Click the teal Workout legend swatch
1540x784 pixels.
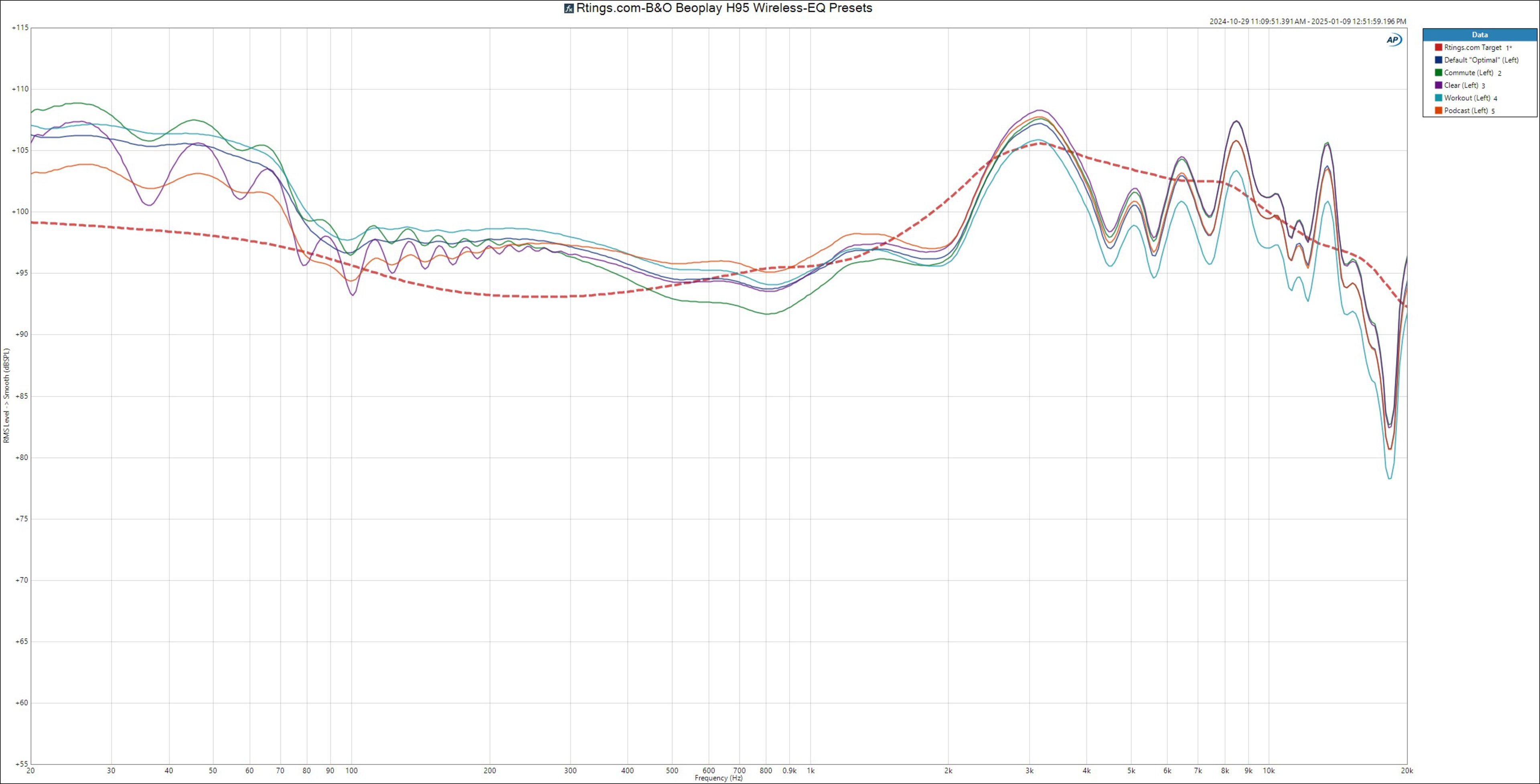(1439, 97)
